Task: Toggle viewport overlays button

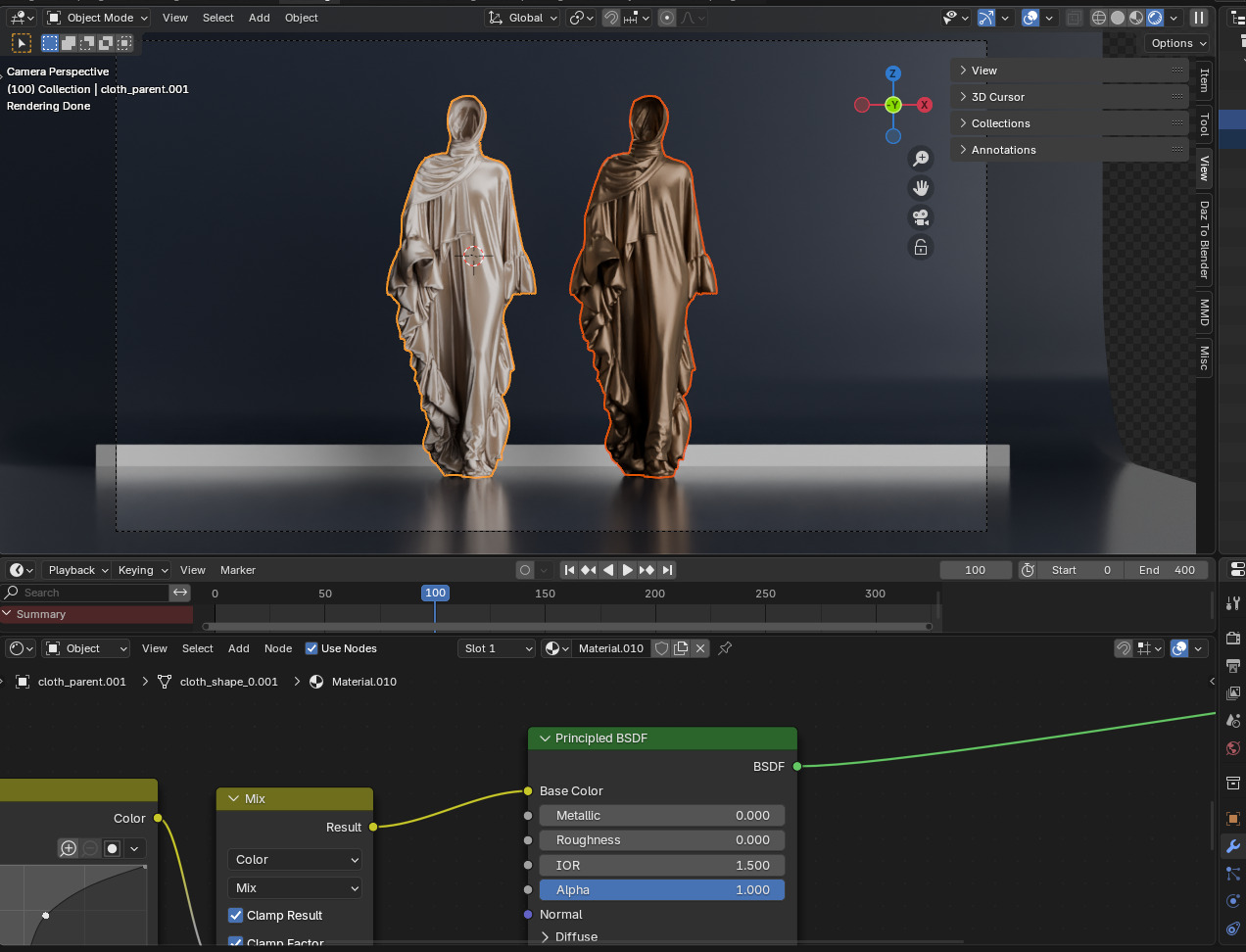Action: coord(1030,18)
